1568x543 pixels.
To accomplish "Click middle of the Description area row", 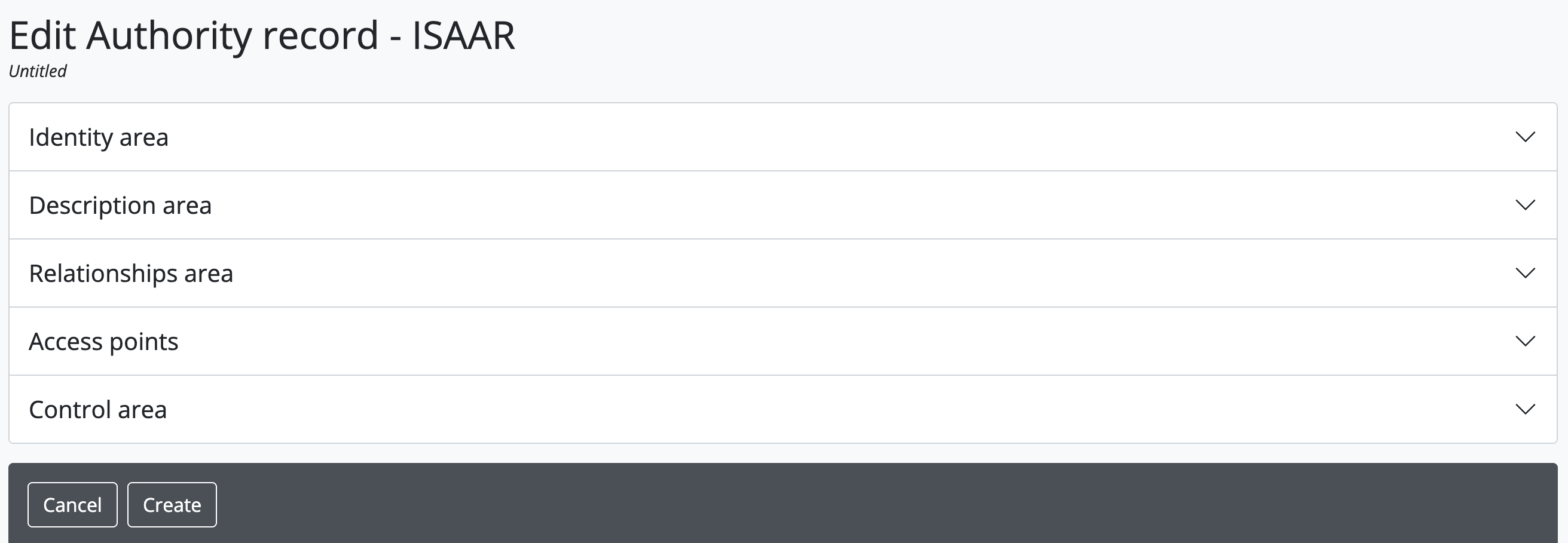I will click(783, 205).
